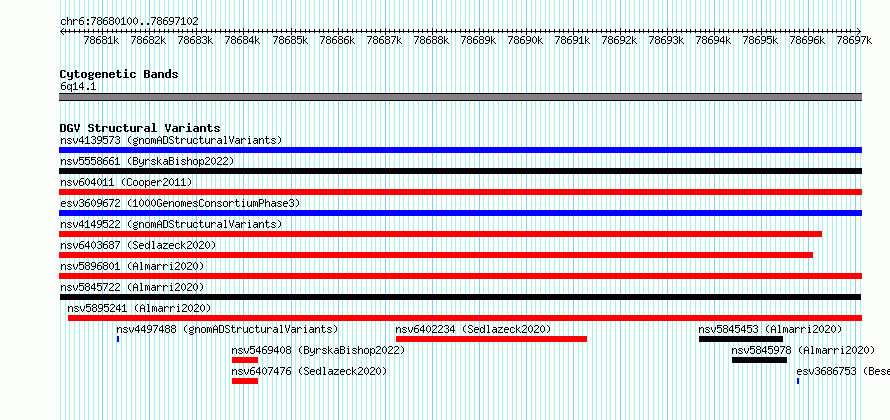Open nsv5845722 (Almarri2020) label

[132, 287]
